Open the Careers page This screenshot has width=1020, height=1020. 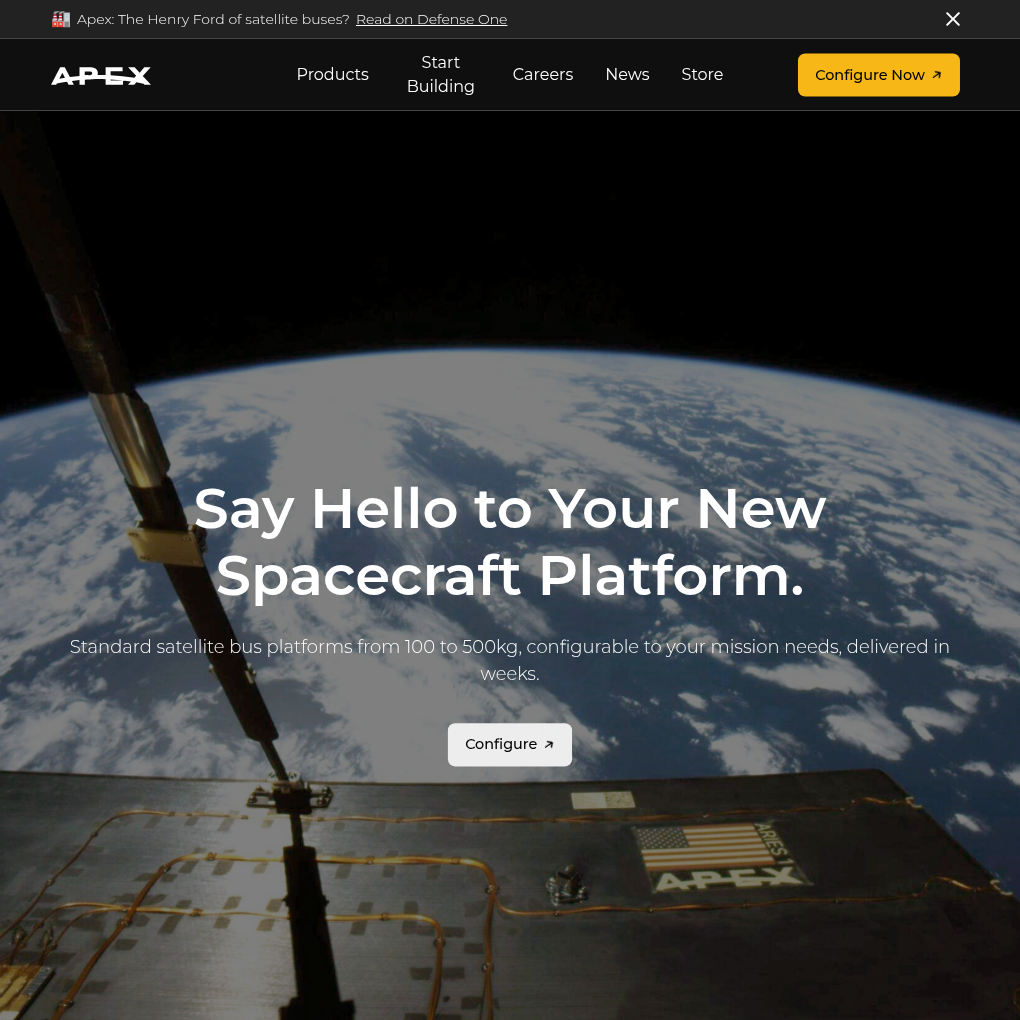coord(543,74)
